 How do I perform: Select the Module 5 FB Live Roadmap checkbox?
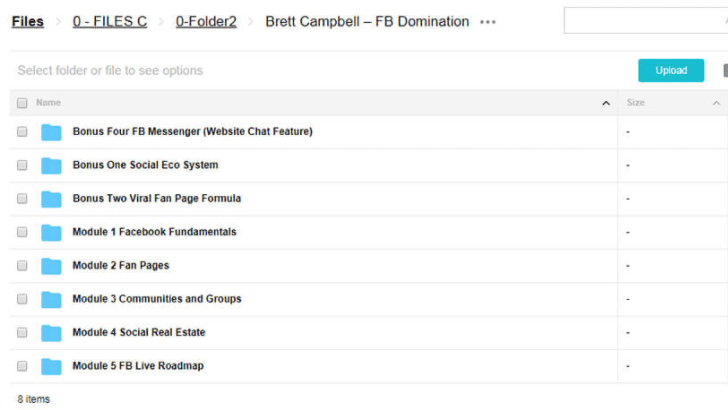pyautogui.click(x=22, y=366)
